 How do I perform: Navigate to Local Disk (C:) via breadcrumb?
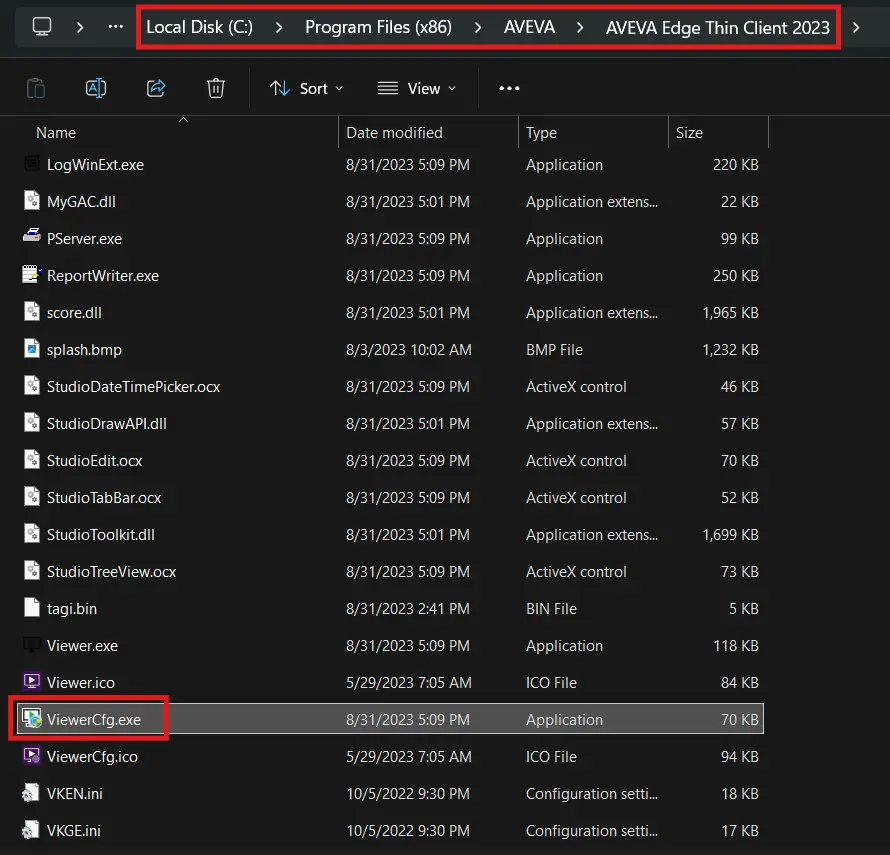coord(200,27)
